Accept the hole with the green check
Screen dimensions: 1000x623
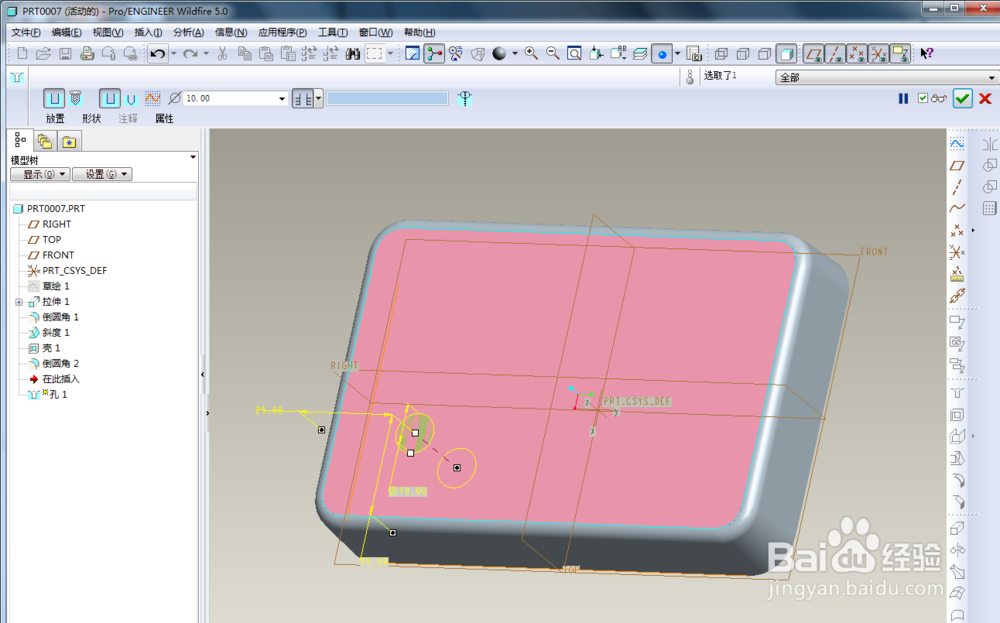pyautogui.click(x=962, y=98)
